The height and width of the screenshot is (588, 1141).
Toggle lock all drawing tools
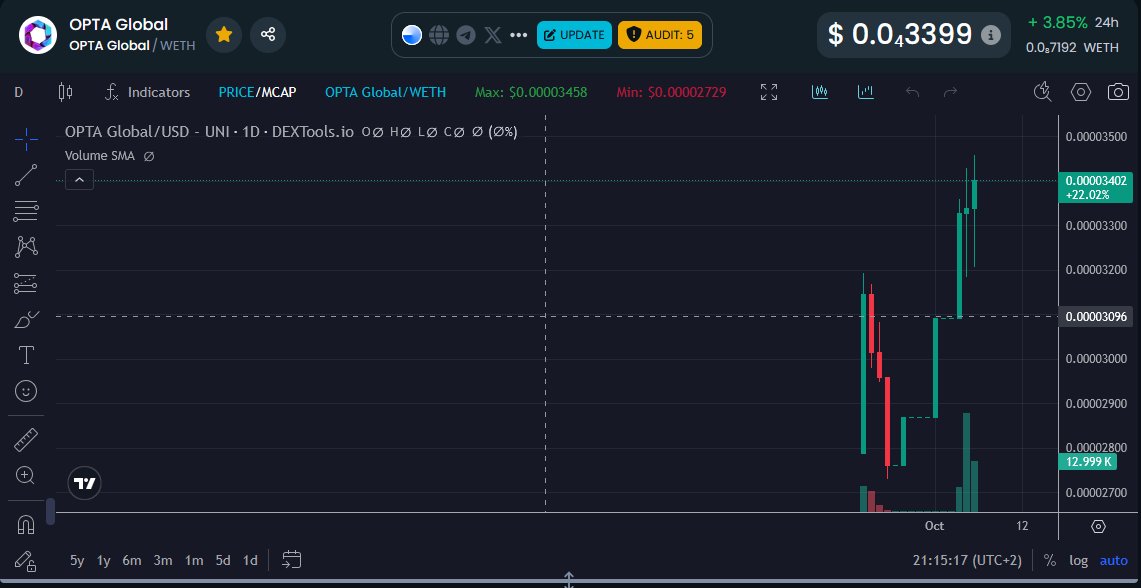(x=26, y=560)
